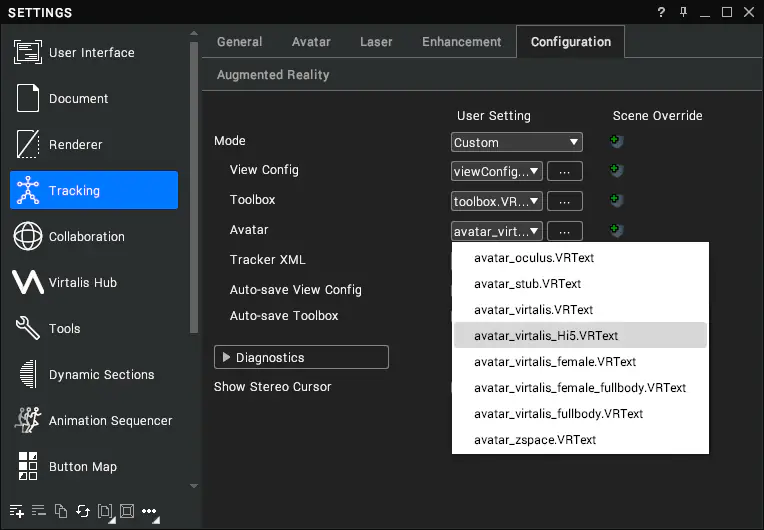Switch to the Laser tab
The height and width of the screenshot is (530, 764).
[376, 42]
